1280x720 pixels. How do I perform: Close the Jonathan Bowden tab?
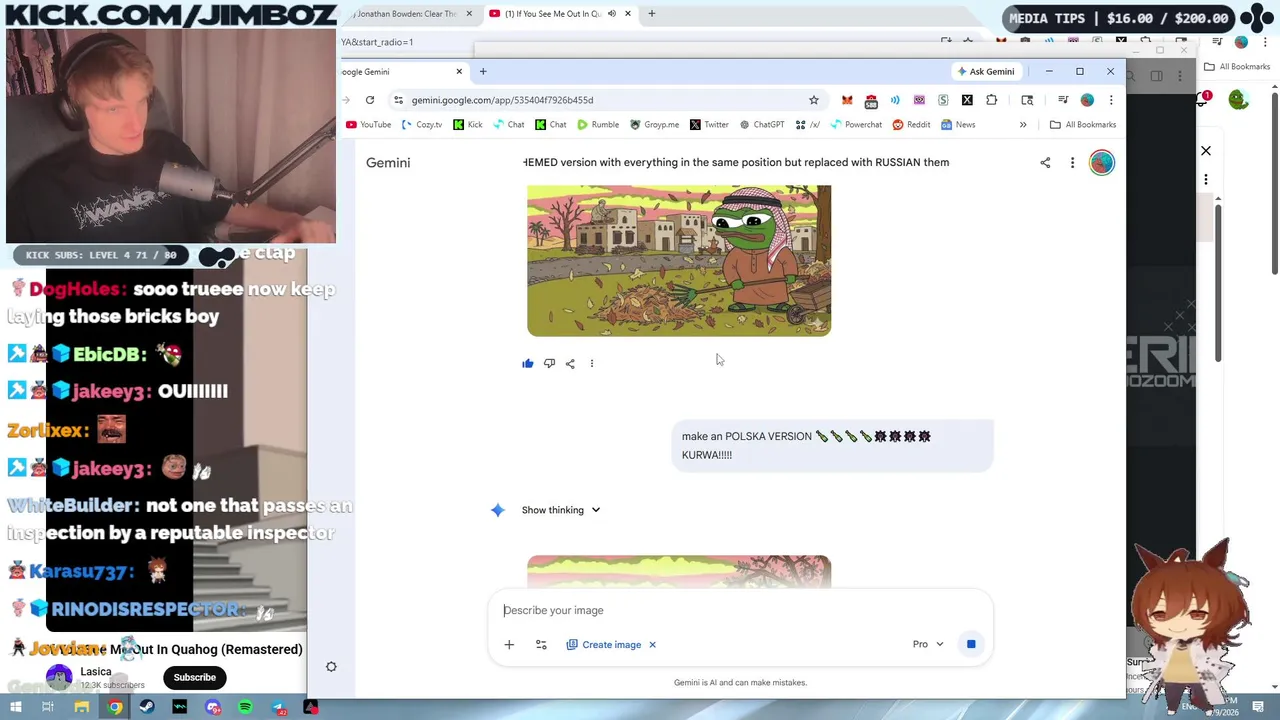click(469, 14)
